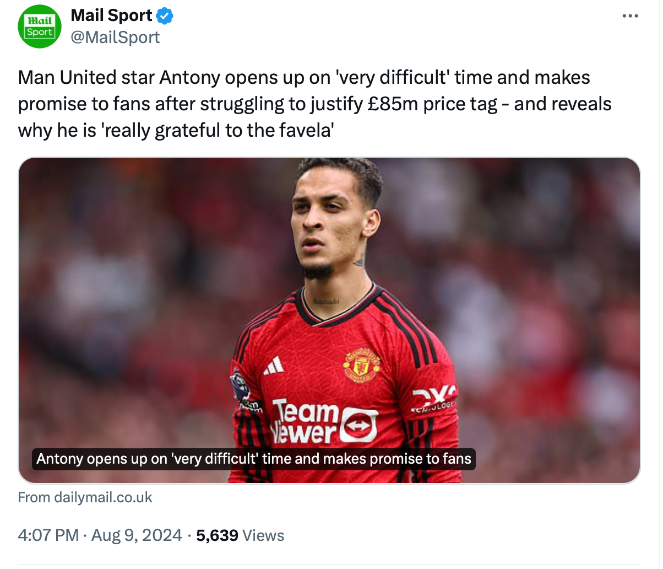The height and width of the screenshot is (569, 663).
Task: Open the 4:07 PM Aug 9, 2024 timestamp
Action: [x=100, y=535]
